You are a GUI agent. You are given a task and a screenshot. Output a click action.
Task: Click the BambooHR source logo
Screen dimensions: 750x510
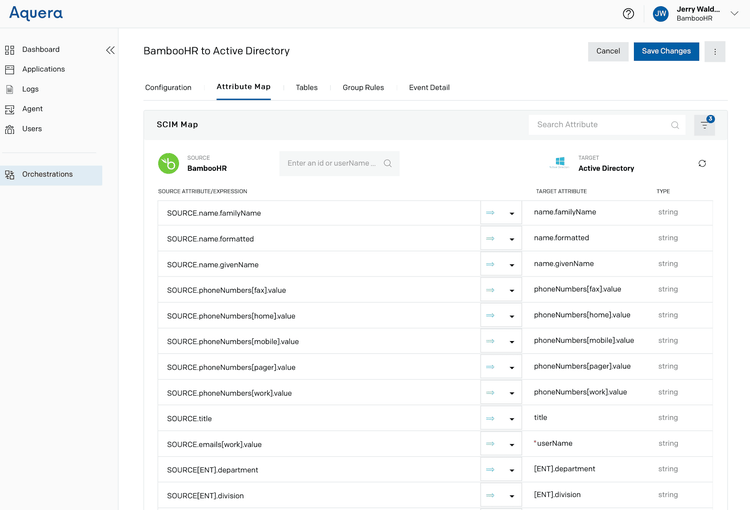click(x=168, y=163)
